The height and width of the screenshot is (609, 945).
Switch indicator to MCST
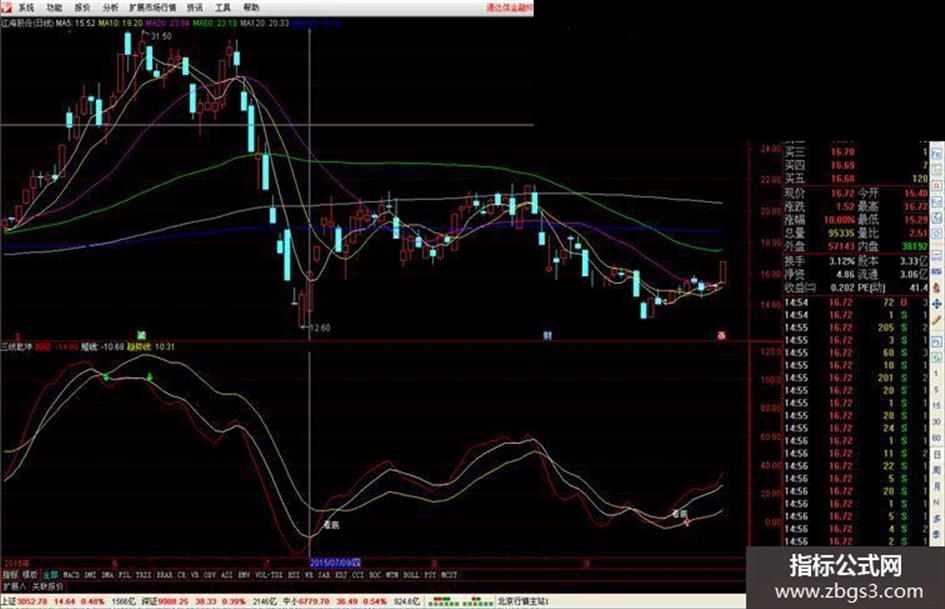tap(449, 575)
